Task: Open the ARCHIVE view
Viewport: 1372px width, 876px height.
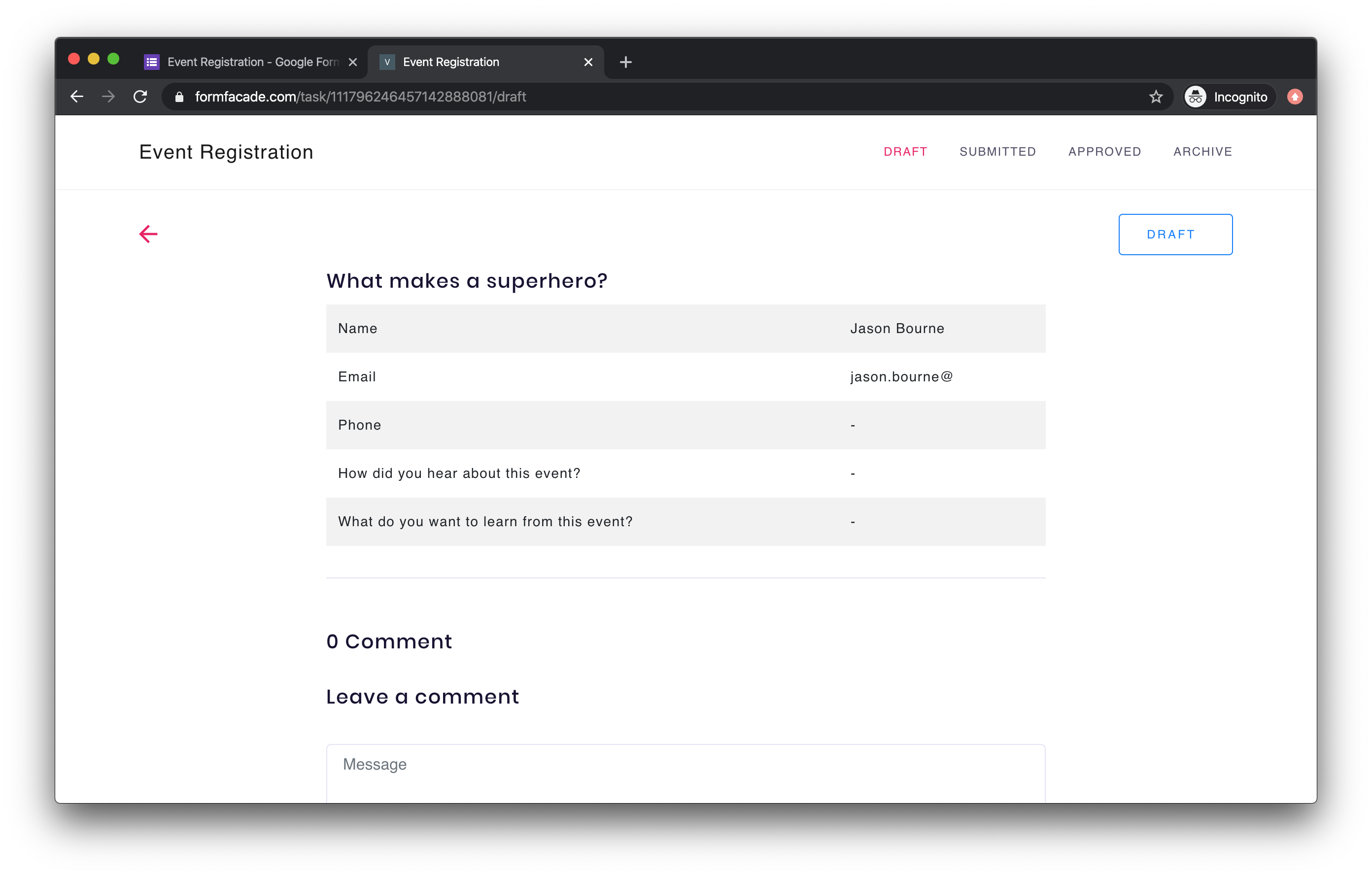Action: pos(1203,152)
